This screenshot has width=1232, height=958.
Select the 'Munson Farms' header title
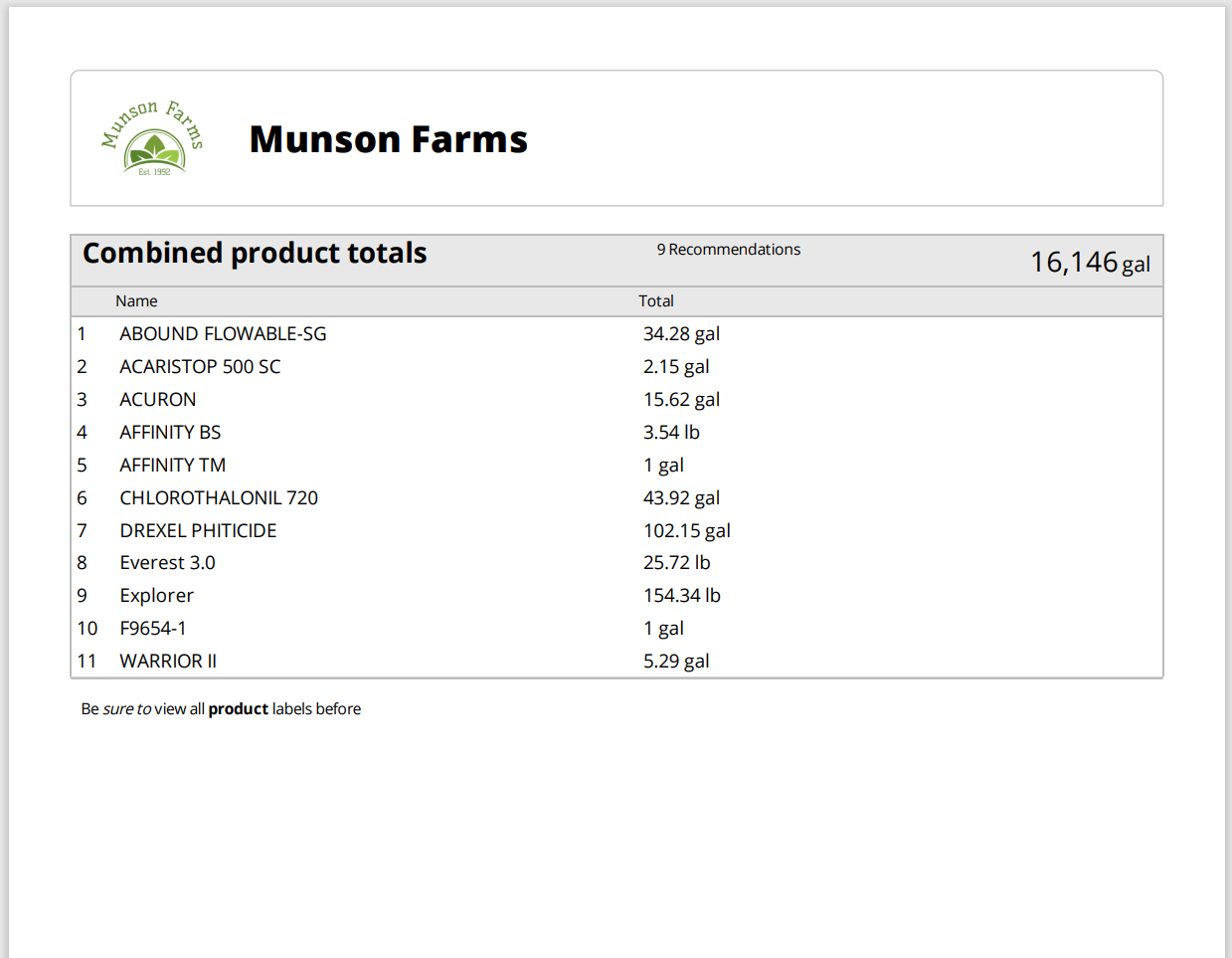pyautogui.click(x=388, y=139)
